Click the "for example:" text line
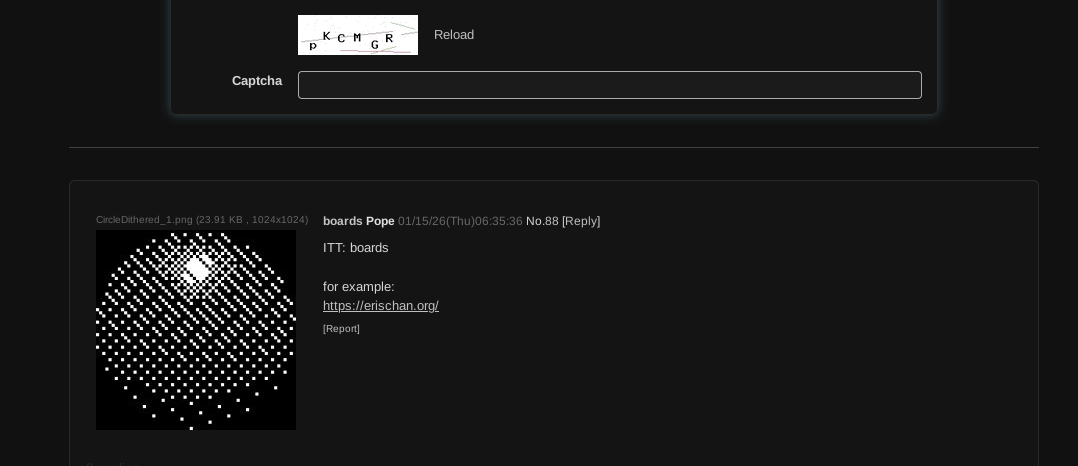 [358, 287]
